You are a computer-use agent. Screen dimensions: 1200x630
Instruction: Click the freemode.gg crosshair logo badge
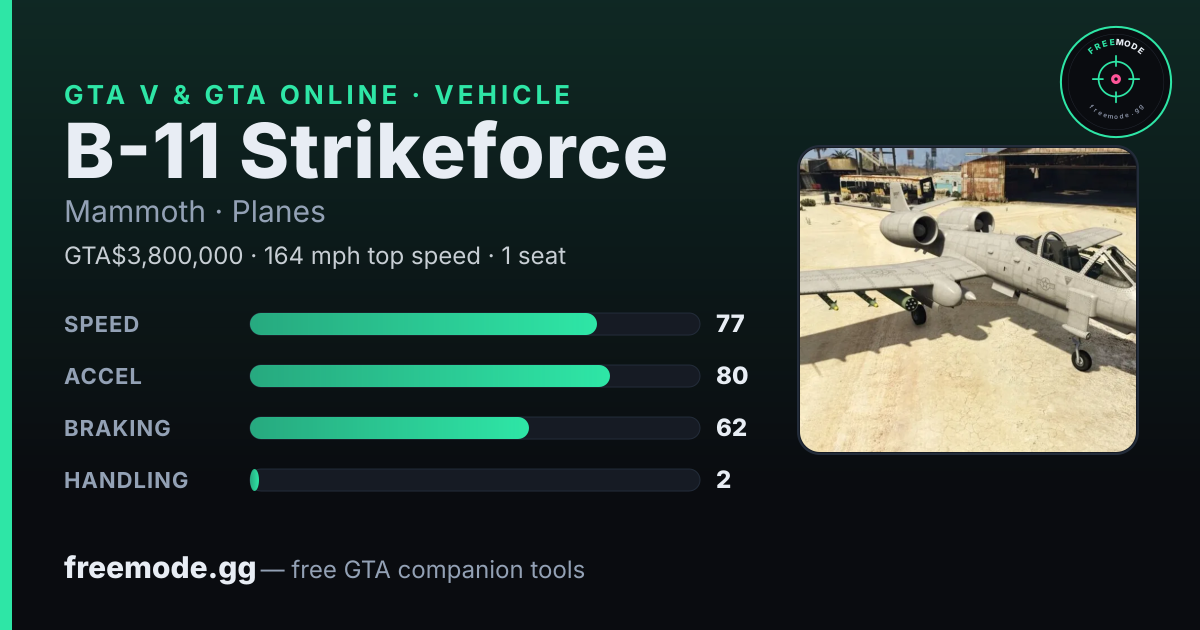[1115, 82]
